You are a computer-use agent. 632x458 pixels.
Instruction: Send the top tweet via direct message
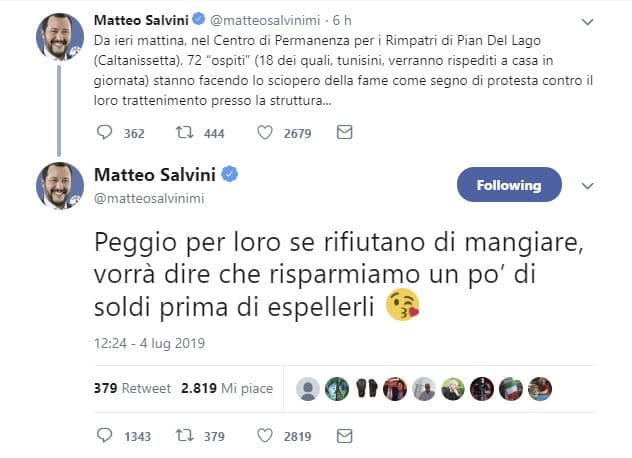[x=344, y=133]
